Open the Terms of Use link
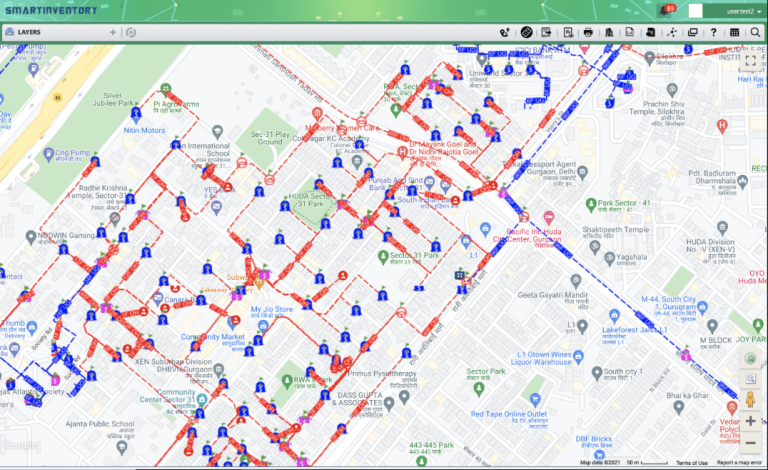The image size is (768, 470). [x=692, y=463]
